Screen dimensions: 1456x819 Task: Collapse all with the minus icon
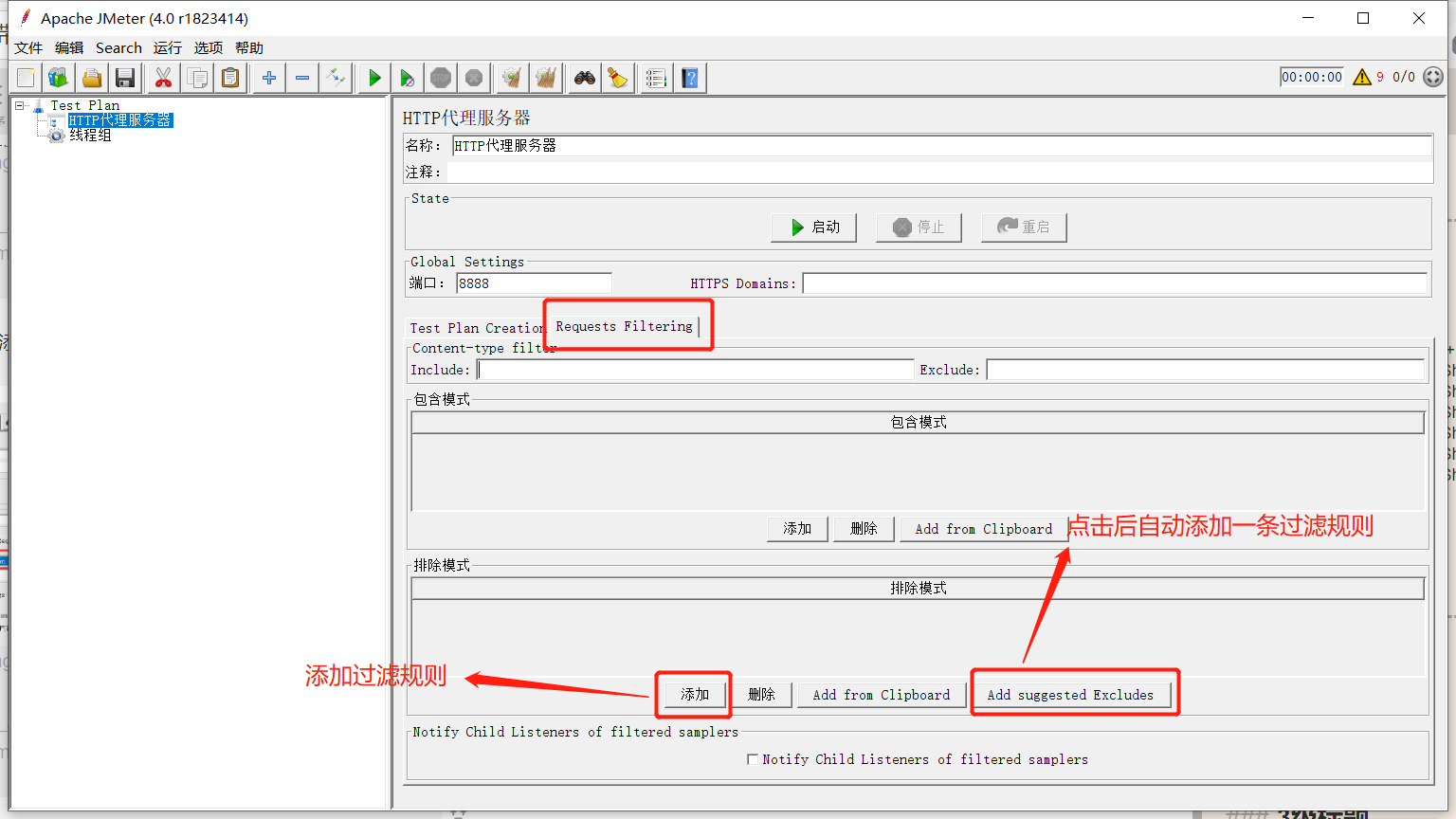(x=302, y=78)
